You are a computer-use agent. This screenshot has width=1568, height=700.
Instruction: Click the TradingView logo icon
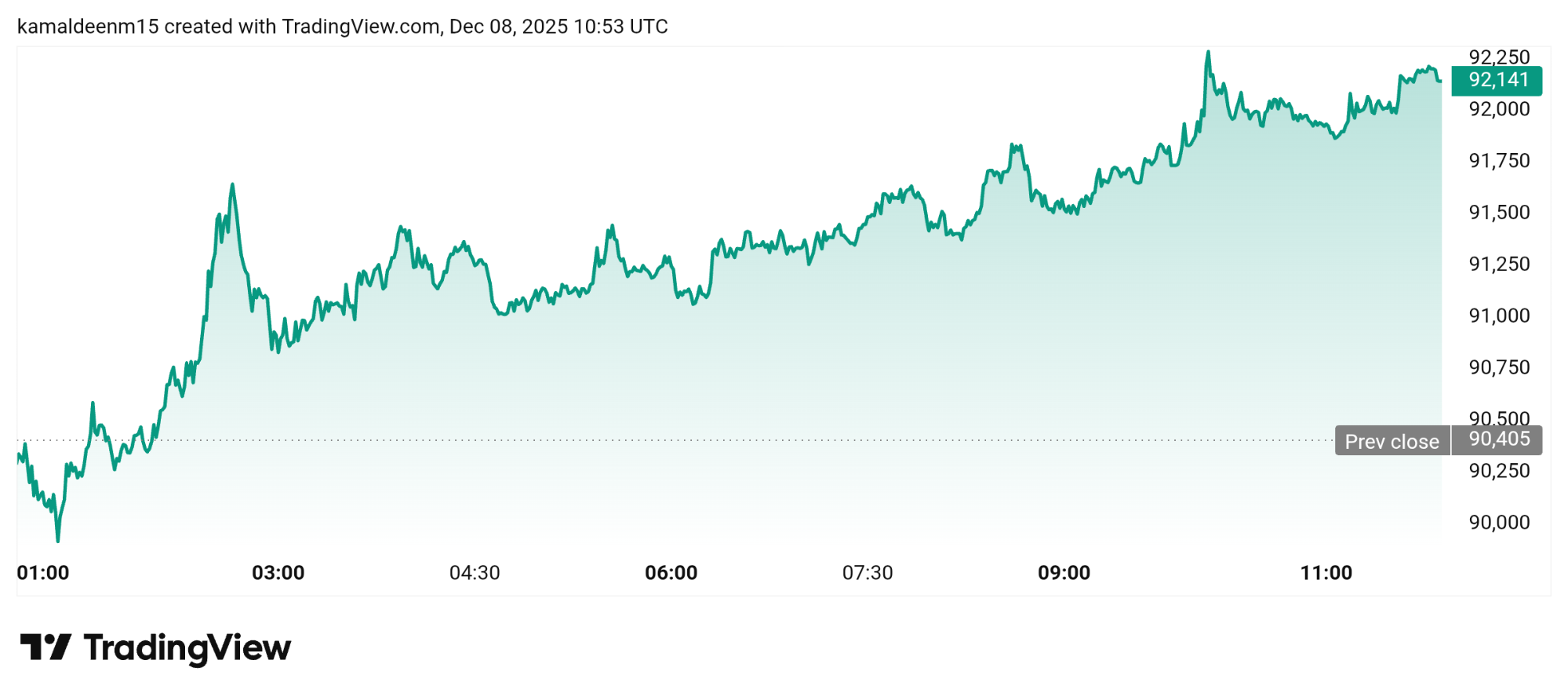coord(45,647)
